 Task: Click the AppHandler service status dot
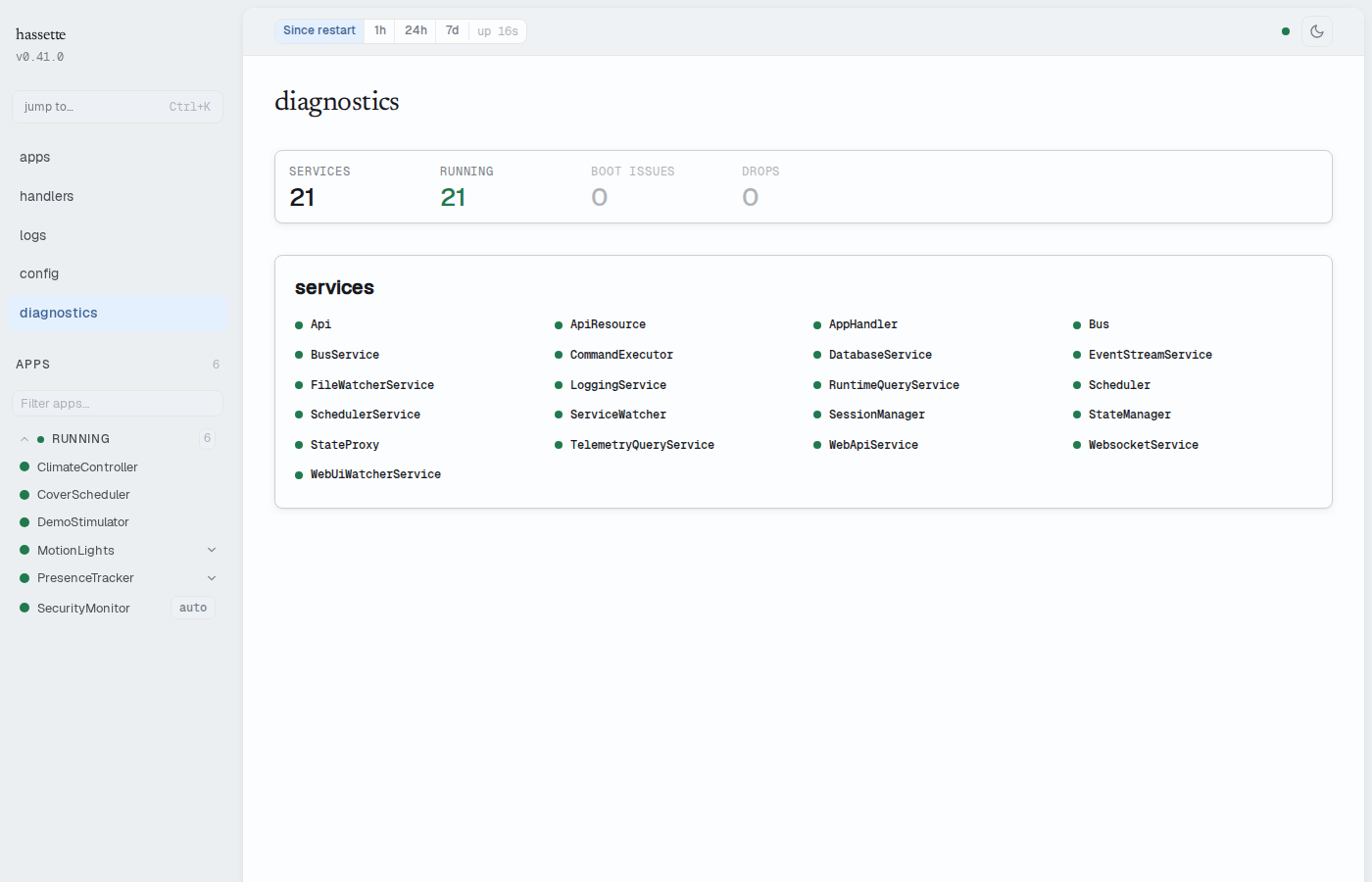coord(817,325)
